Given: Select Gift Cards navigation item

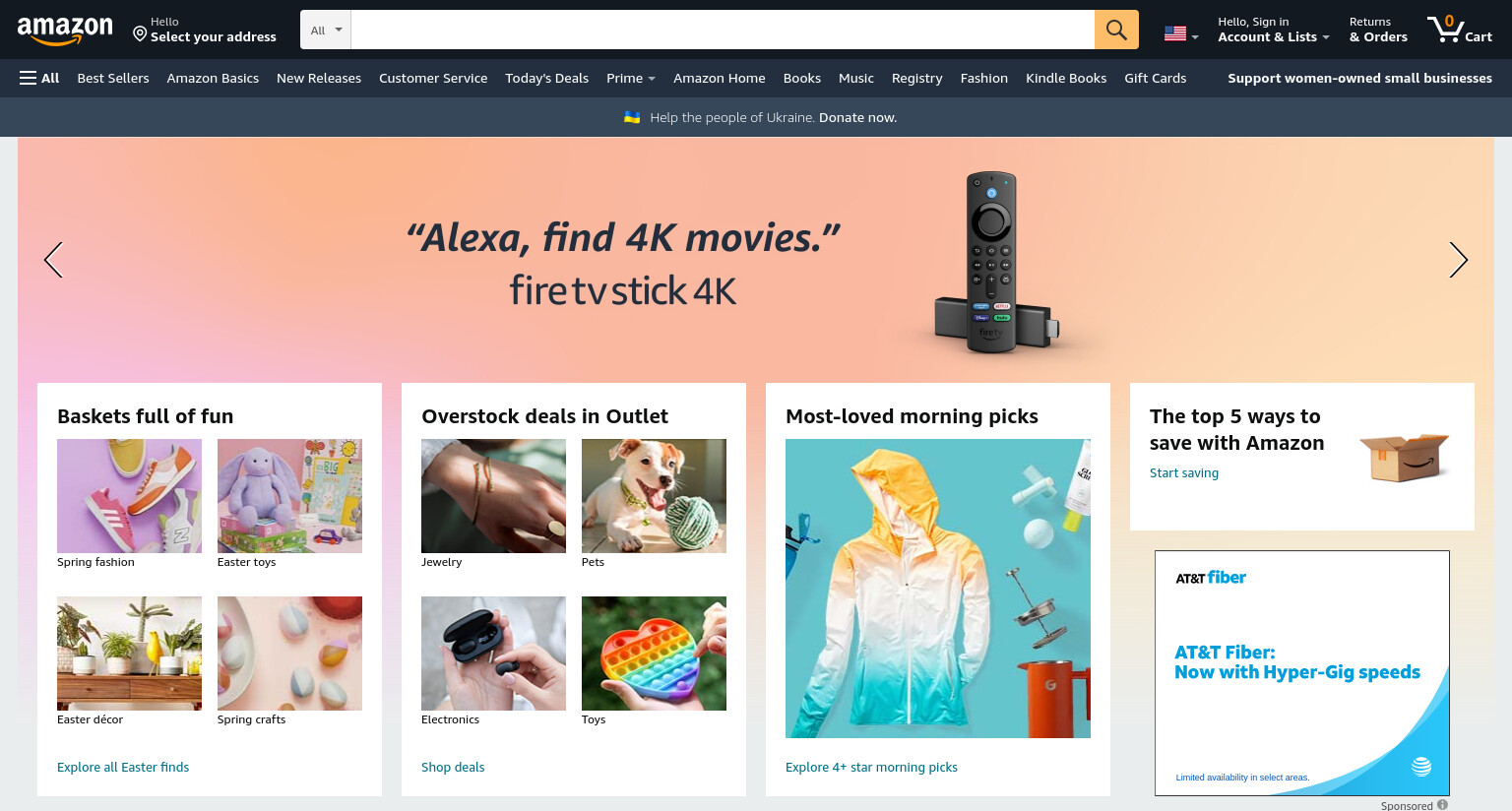Looking at the screenshot, I should point(1155,78).
